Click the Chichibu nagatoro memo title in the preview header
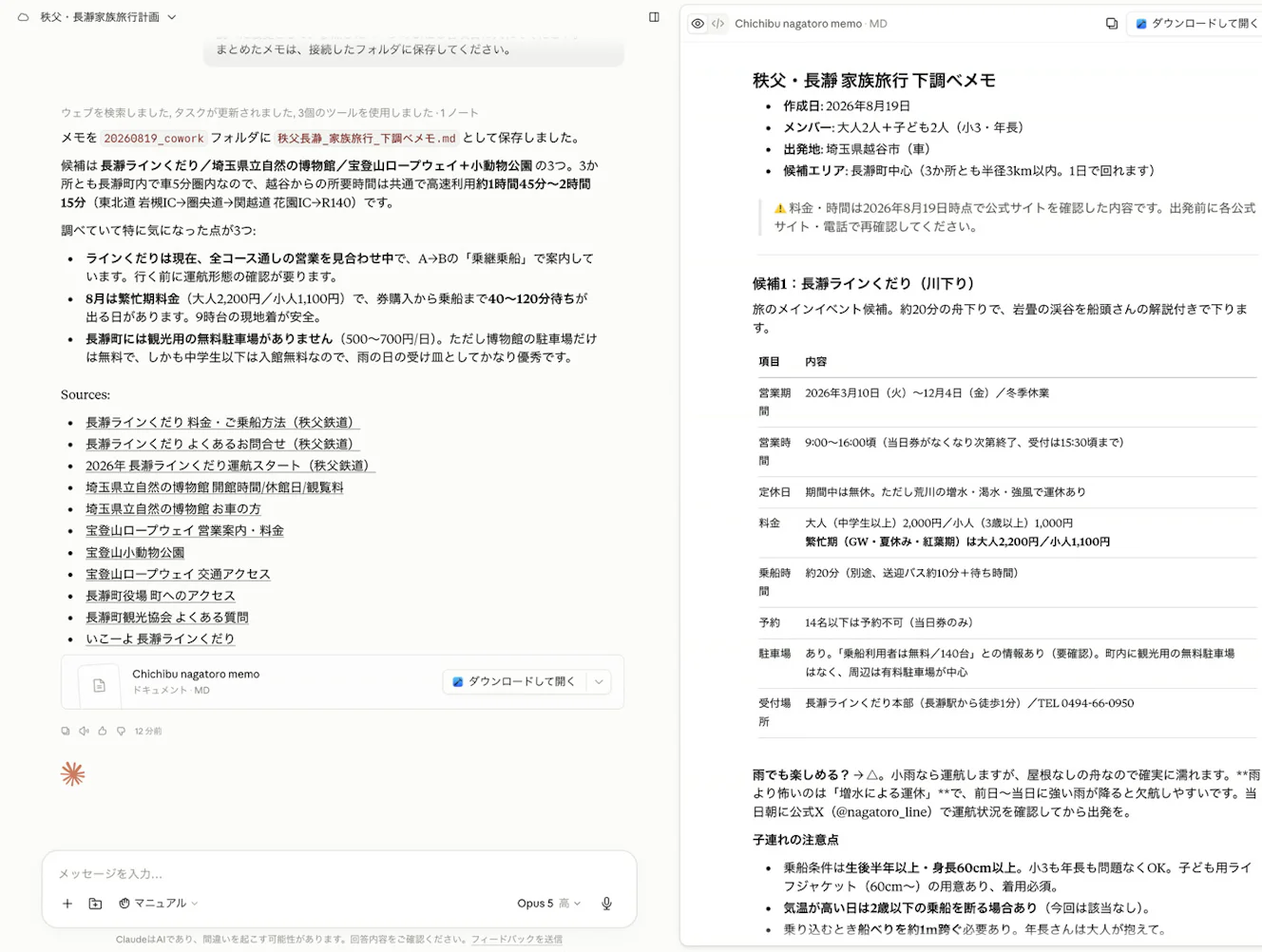Viewport: 1262px width, 952px height. [798, 24]
